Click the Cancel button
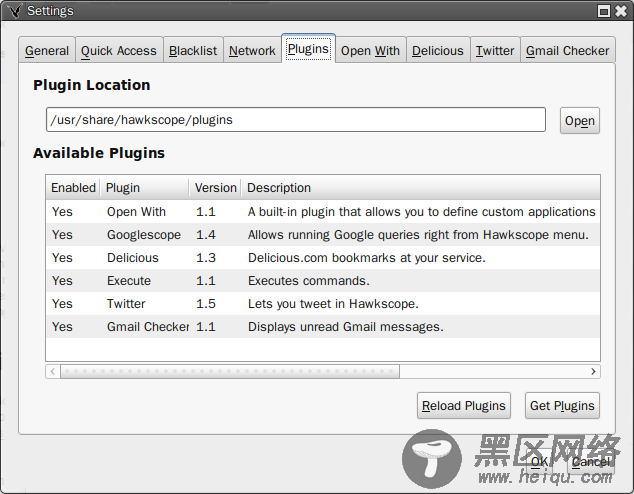The image size is (634, 494). tap(591, 462)
